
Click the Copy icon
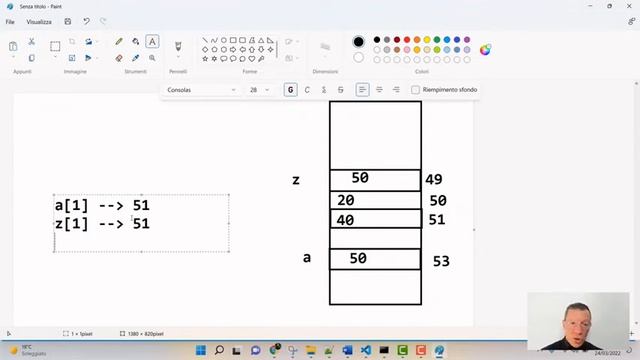point(31,58)
